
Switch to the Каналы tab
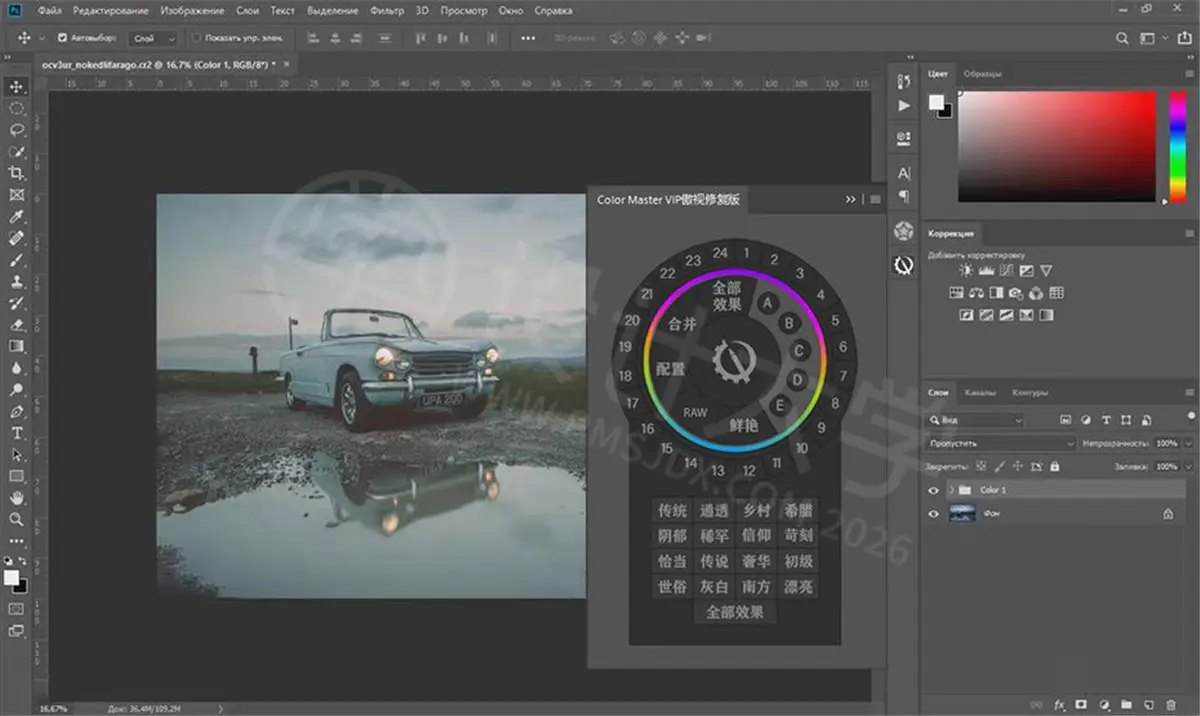click(x=980, y=393)
